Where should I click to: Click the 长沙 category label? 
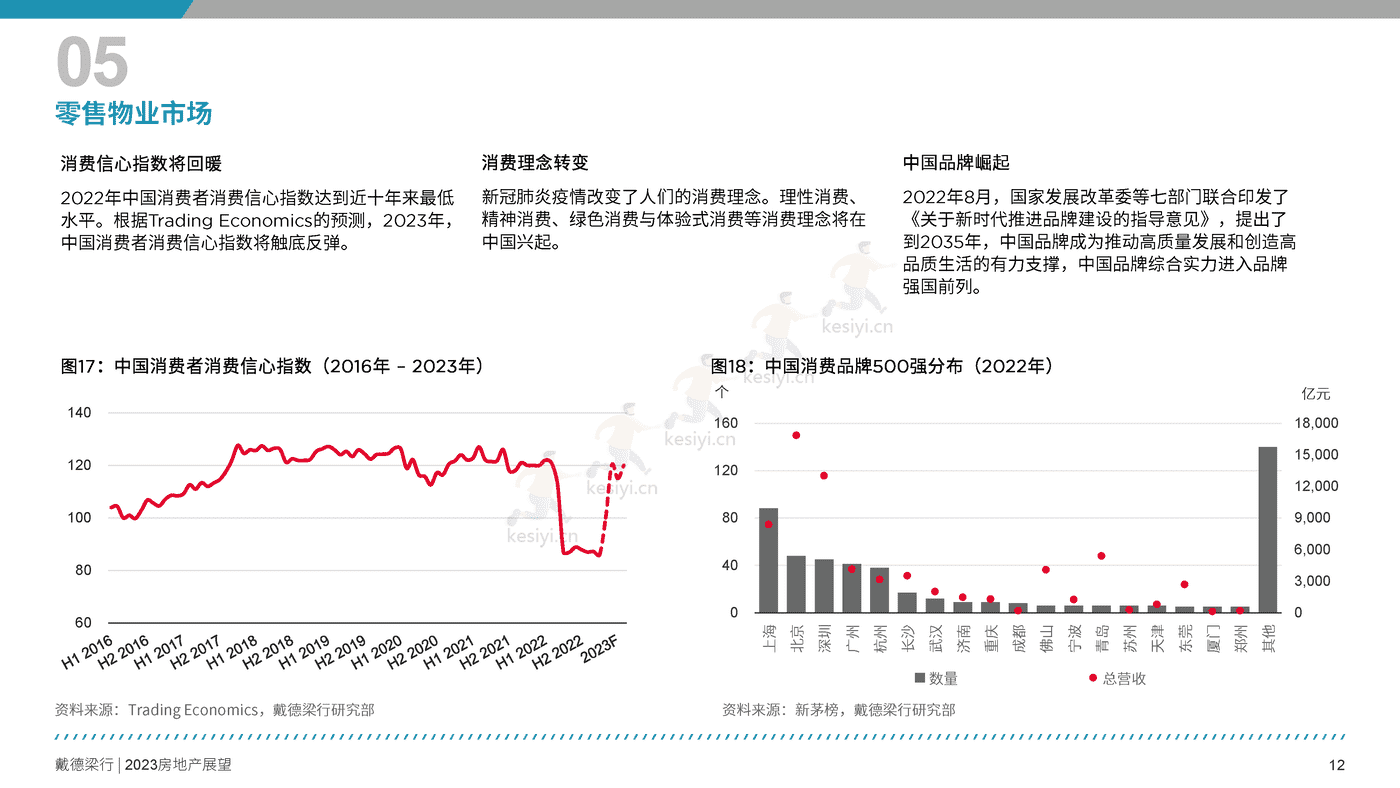[908, 638]
